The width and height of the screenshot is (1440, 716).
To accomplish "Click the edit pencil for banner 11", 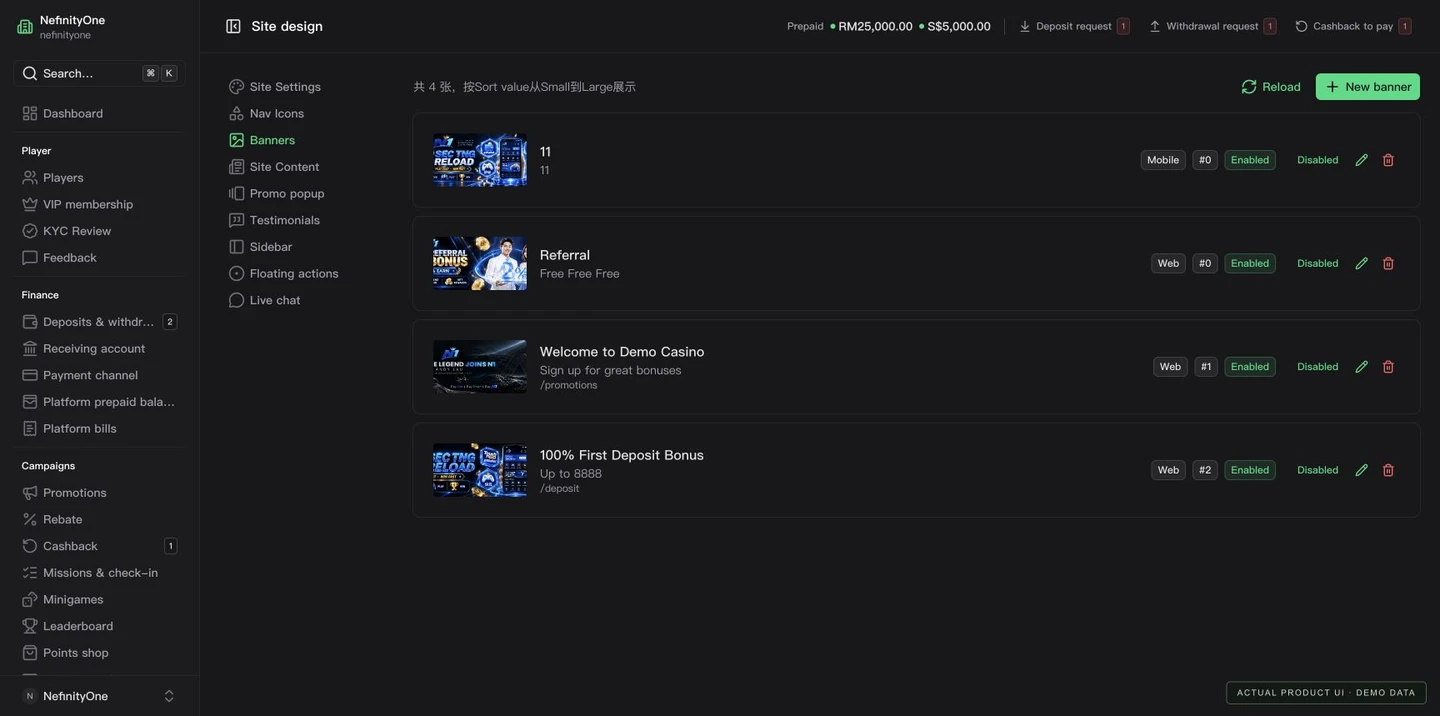I will point(1361,160).
